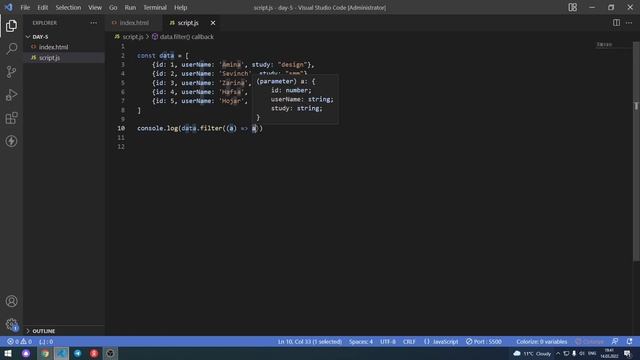Open Windows Start menu
Image resolution: width=640 pixels, height=360 pixels.
(x=8, y=353)
